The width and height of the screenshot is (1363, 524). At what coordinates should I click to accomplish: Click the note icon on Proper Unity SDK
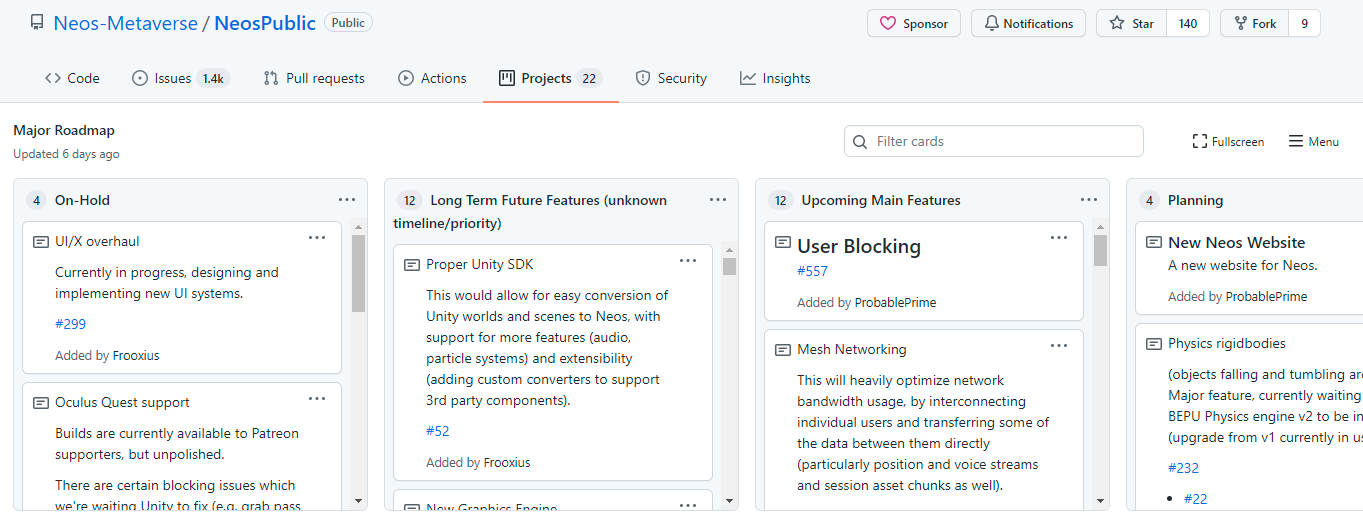(x=412, y=265)
